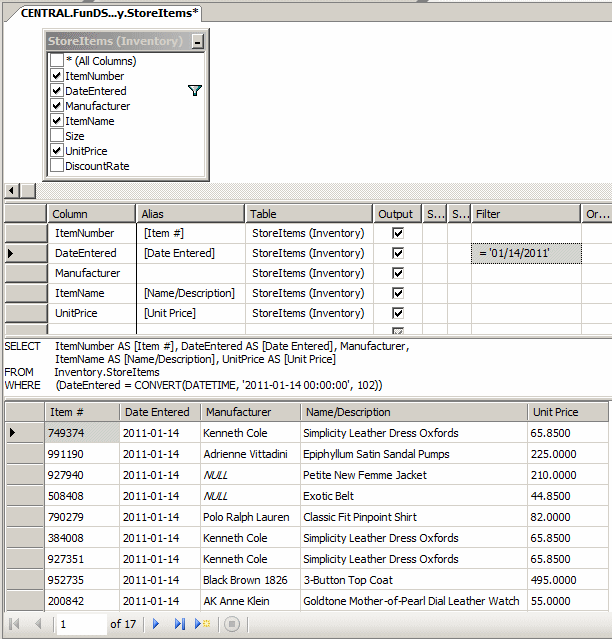Select unit price 495.0000 cell
612x639 pixels.
[568, 580]
